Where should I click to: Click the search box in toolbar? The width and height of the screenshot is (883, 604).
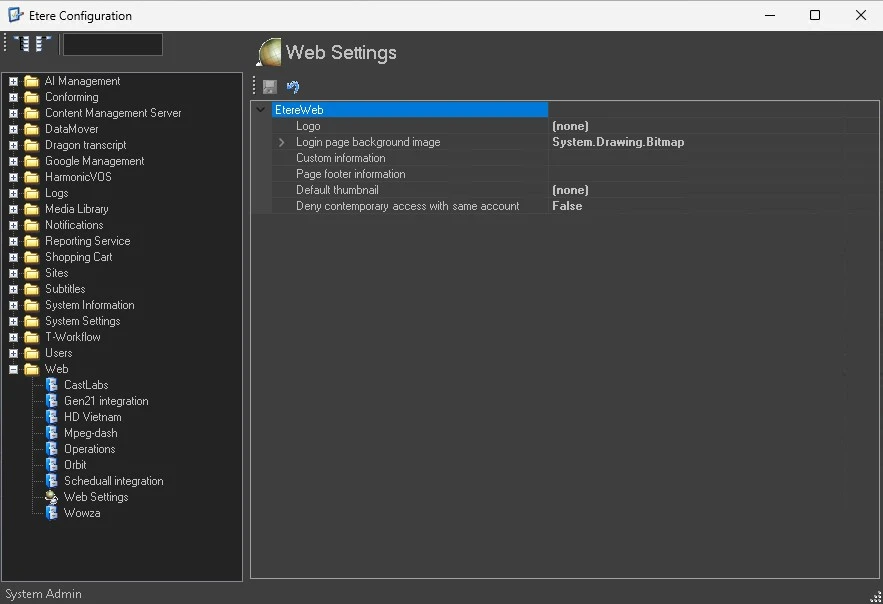point(112,44)
